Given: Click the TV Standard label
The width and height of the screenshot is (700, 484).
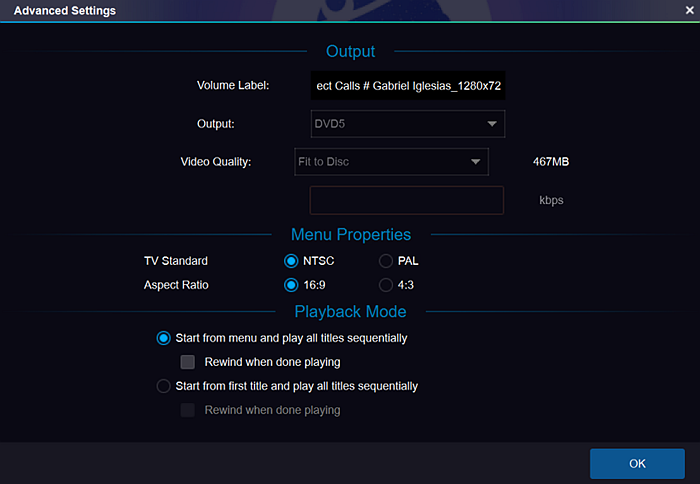Looking at the screenshot, I should [176, 261].
